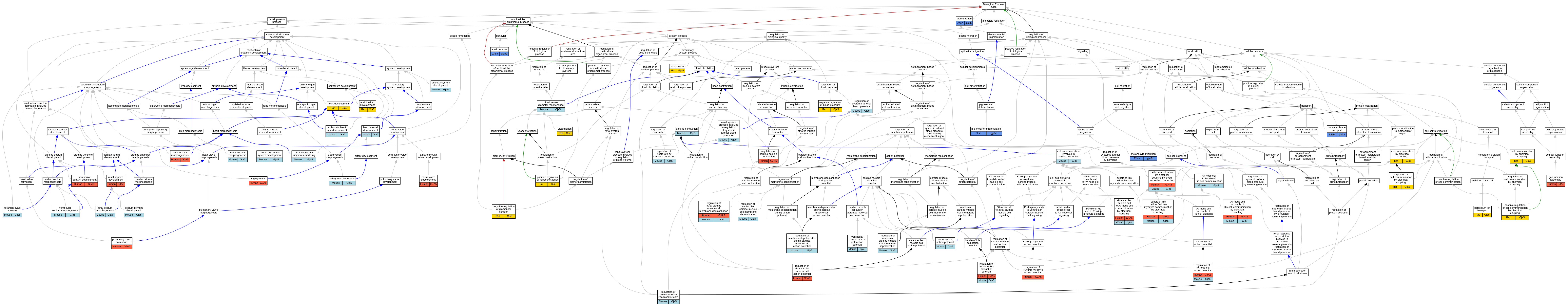The image size is (1568, 306).
Task: Click the 'cardiac chamber development' node
Action: 58,131
